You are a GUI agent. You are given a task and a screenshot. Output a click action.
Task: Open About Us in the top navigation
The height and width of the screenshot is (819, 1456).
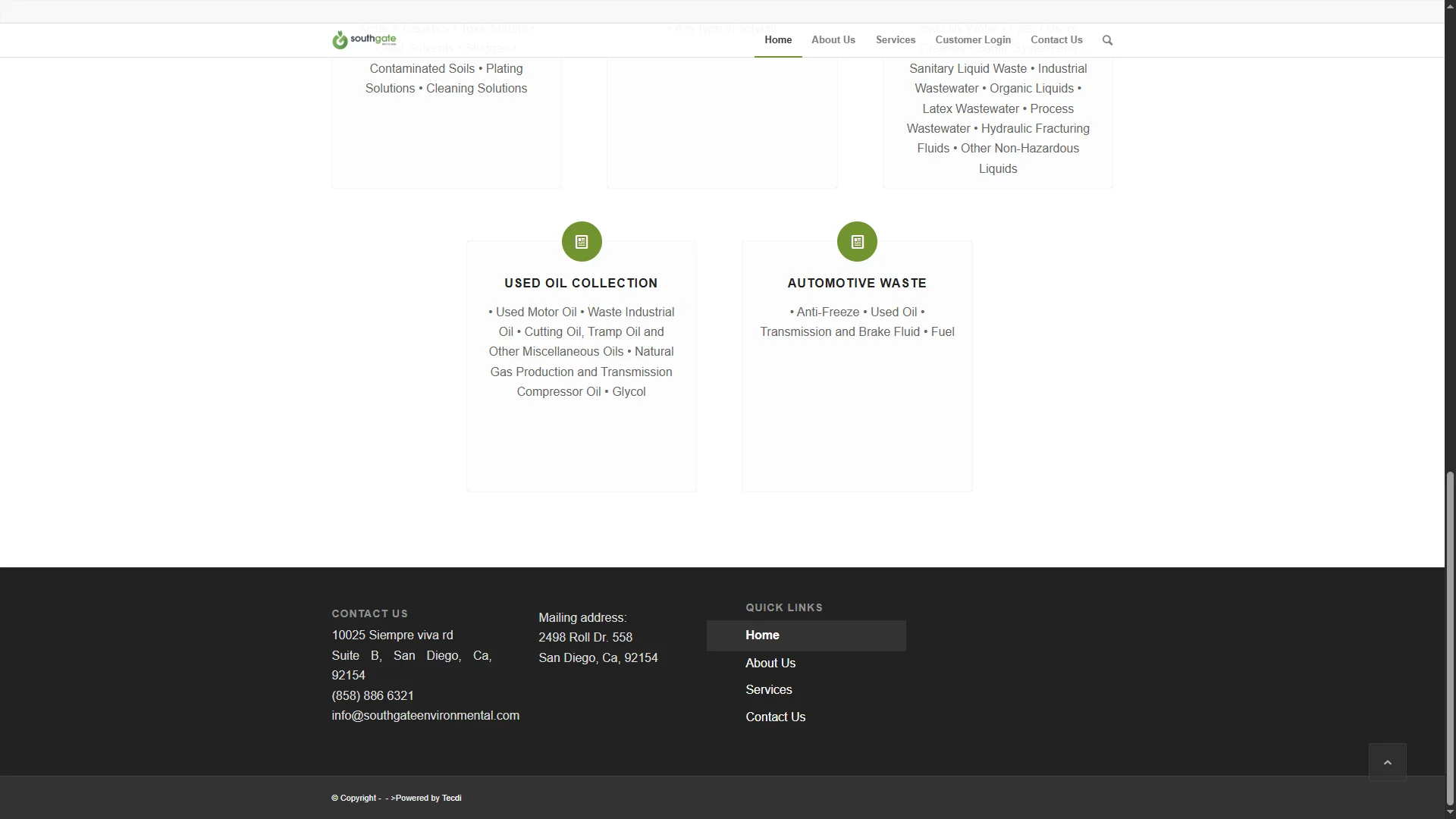833,40
